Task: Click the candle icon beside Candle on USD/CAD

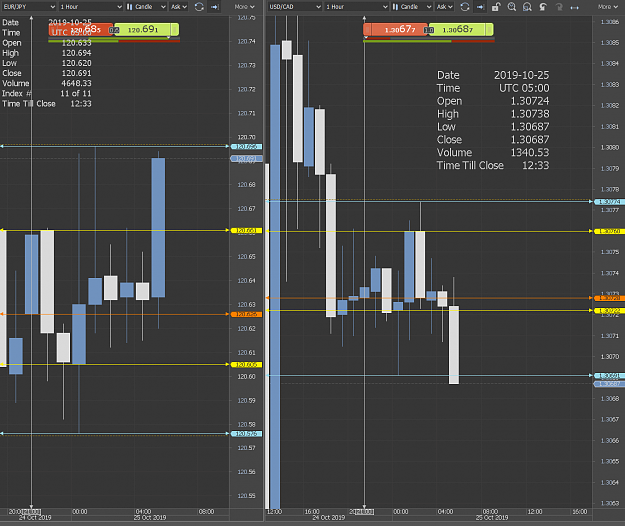Action: (x=395, y=6)
